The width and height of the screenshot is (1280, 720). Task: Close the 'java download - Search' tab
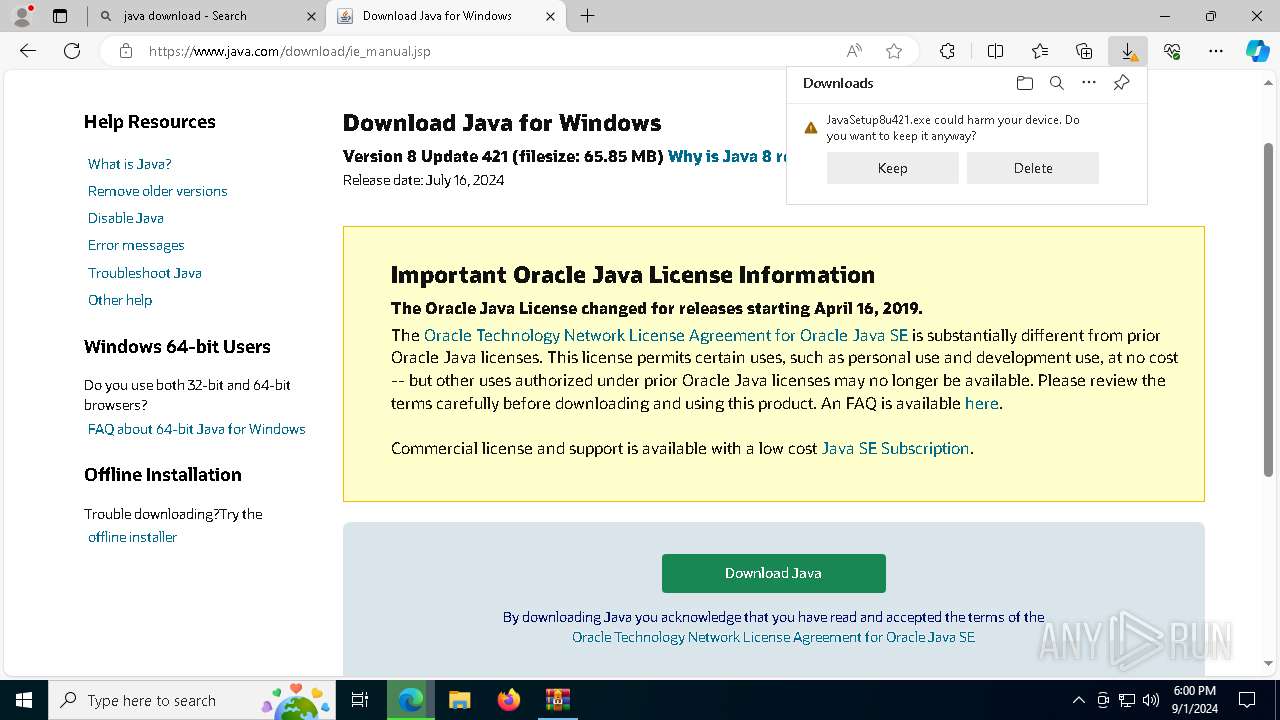311,16
